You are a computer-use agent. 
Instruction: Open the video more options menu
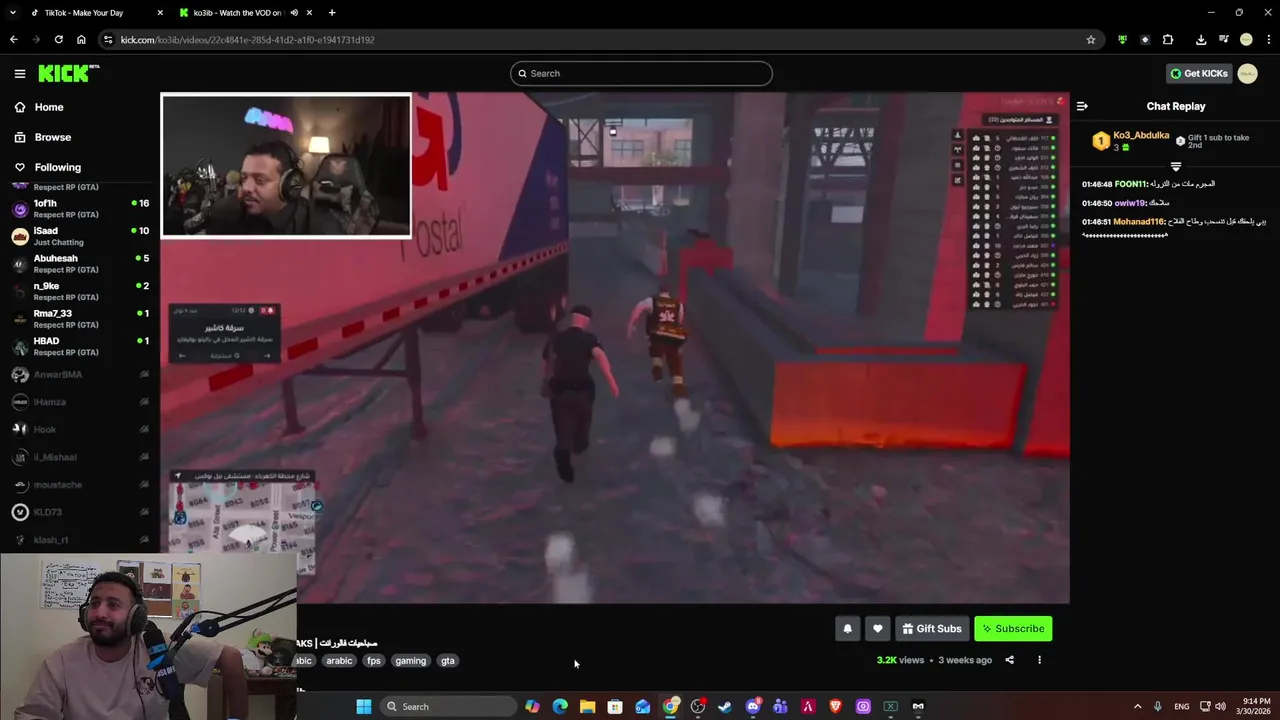[x=1039, y=660]
